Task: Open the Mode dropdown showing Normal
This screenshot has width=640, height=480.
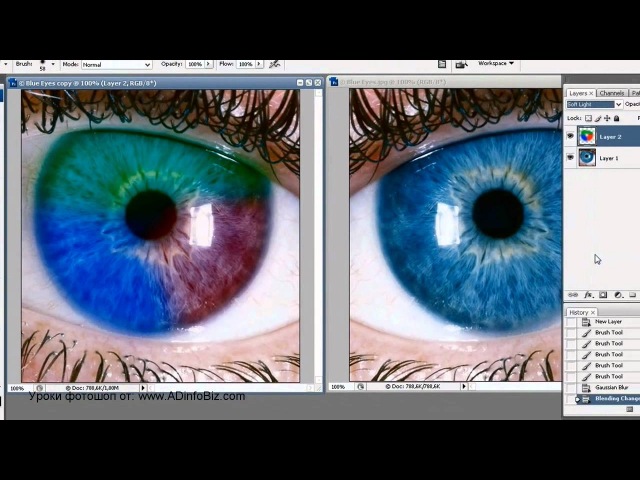Action: (117, 65)
